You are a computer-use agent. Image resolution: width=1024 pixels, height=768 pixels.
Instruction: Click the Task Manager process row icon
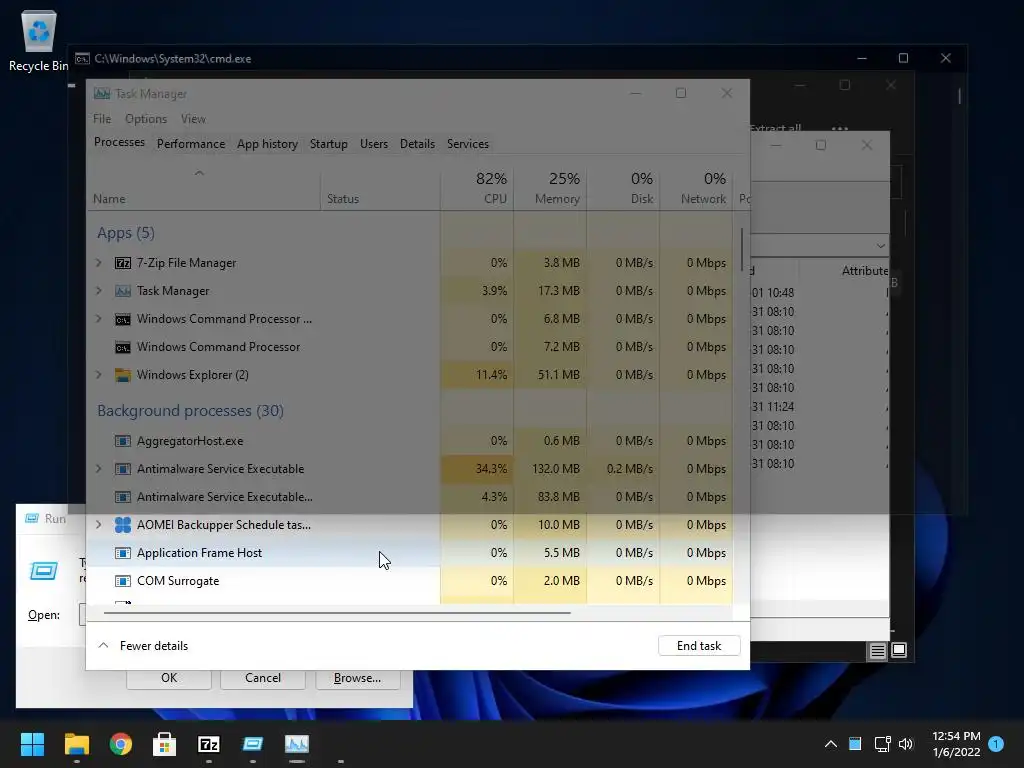(123, 291)
